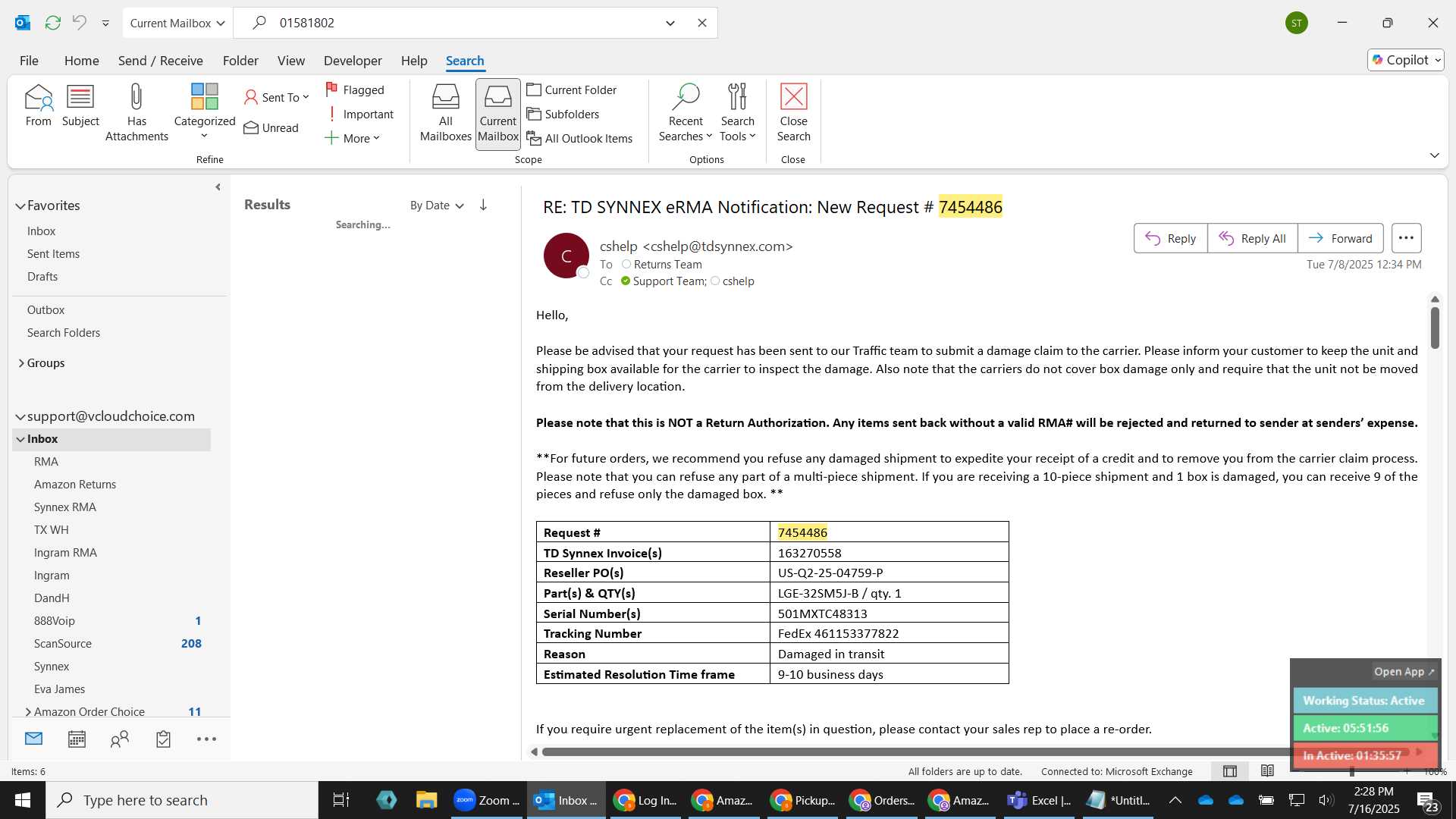Filter results by Important

(359, 114)
